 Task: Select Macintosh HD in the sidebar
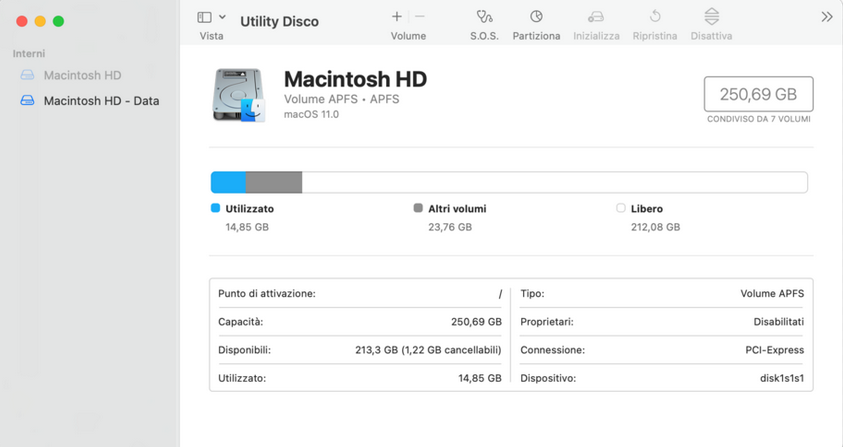(82, 75)
